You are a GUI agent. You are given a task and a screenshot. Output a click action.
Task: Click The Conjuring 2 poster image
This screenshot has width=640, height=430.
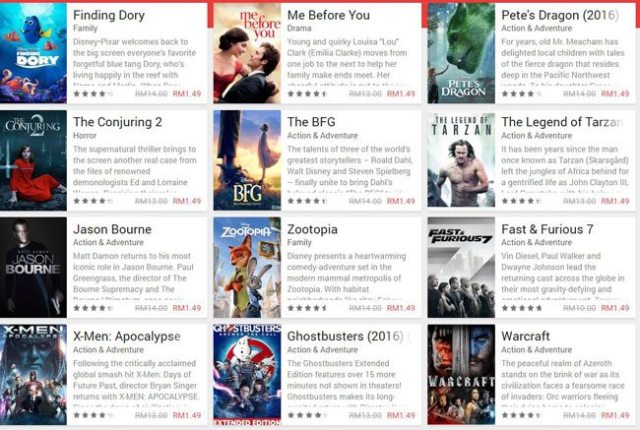tap(33, 160)
